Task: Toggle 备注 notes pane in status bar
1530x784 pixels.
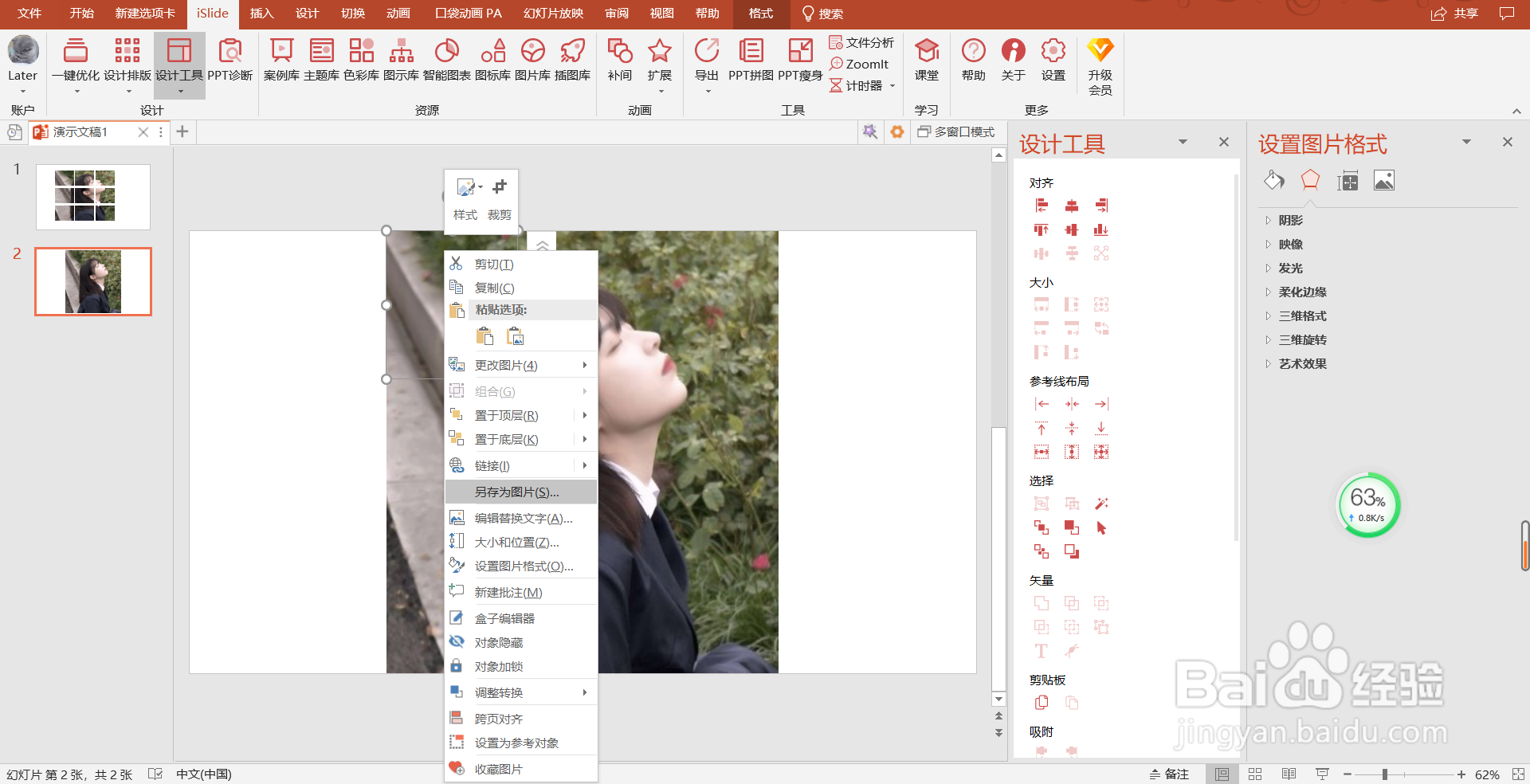Action: pos(1169,774)
